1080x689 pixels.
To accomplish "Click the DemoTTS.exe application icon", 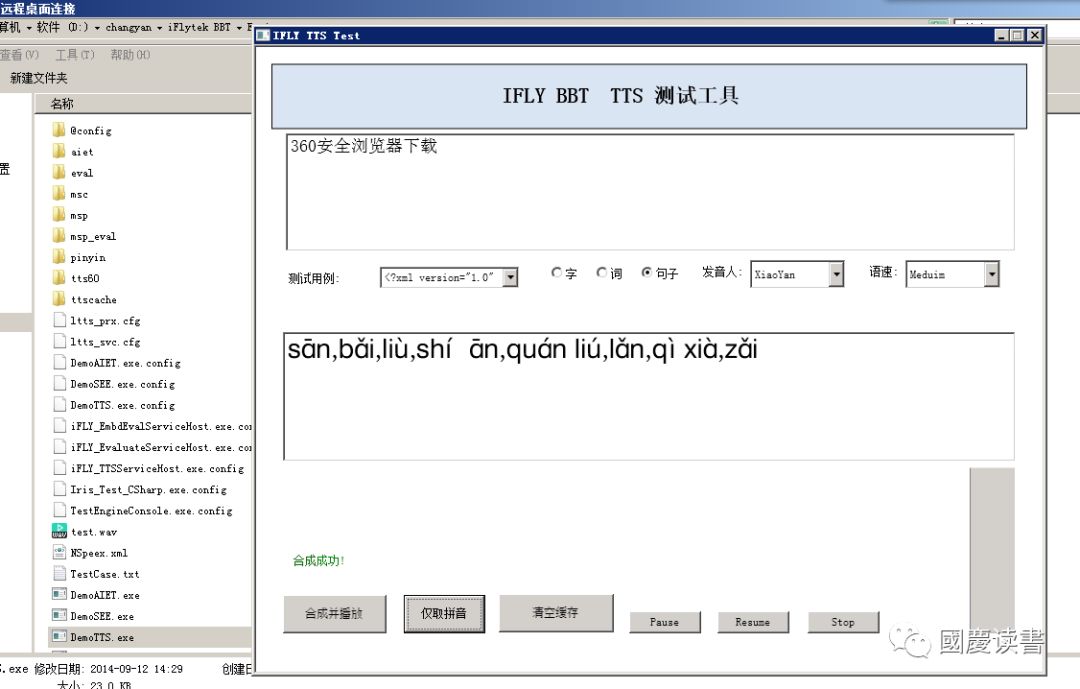I will point(59,637).
